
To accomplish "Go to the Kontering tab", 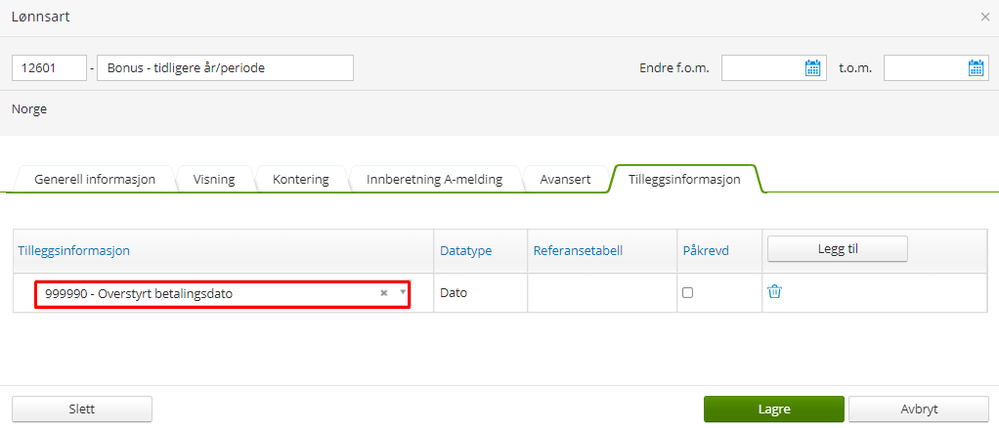I will [x=301, y=180].
